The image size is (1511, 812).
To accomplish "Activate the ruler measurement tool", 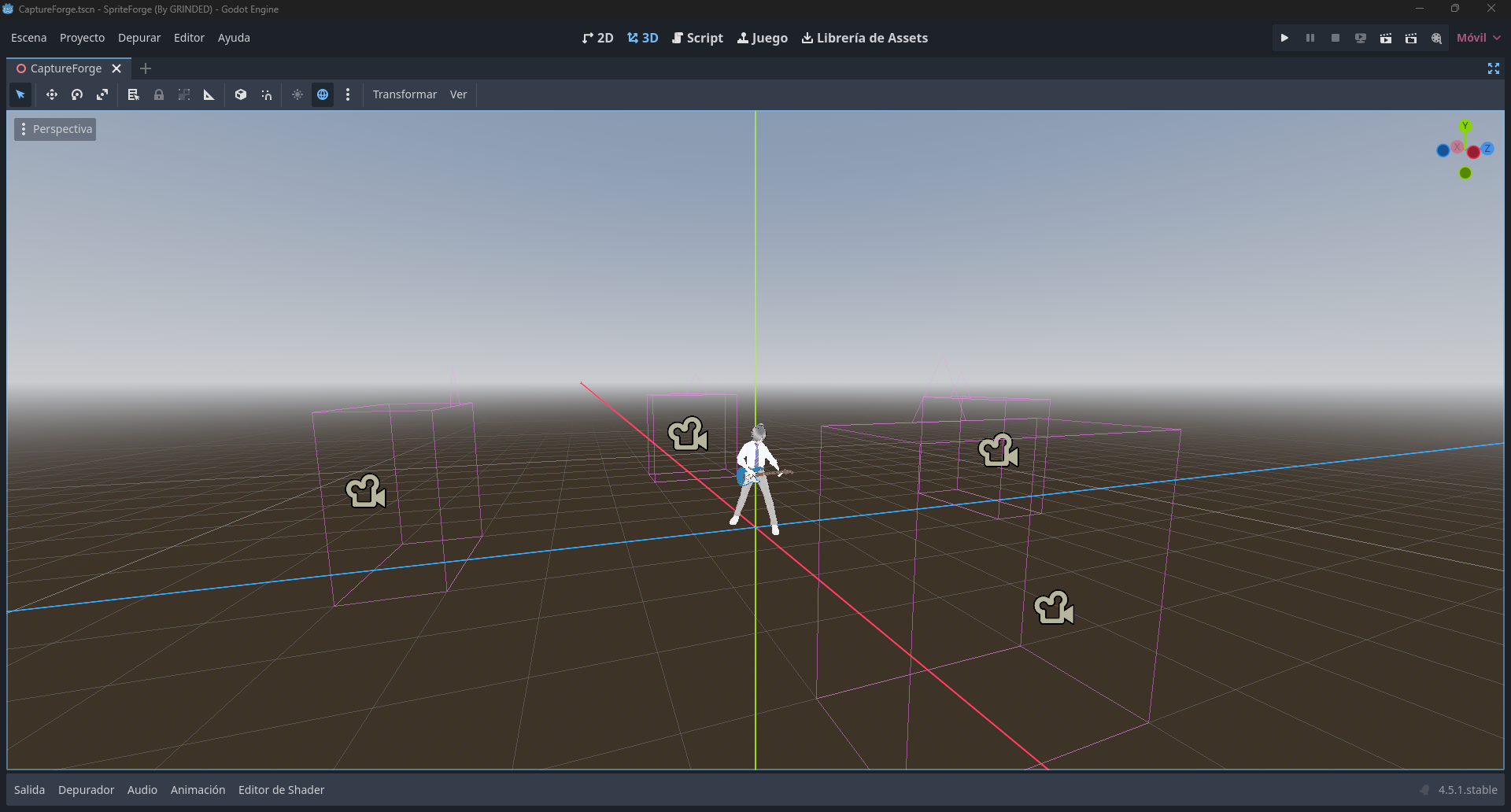I will click(x=209, y=94).
